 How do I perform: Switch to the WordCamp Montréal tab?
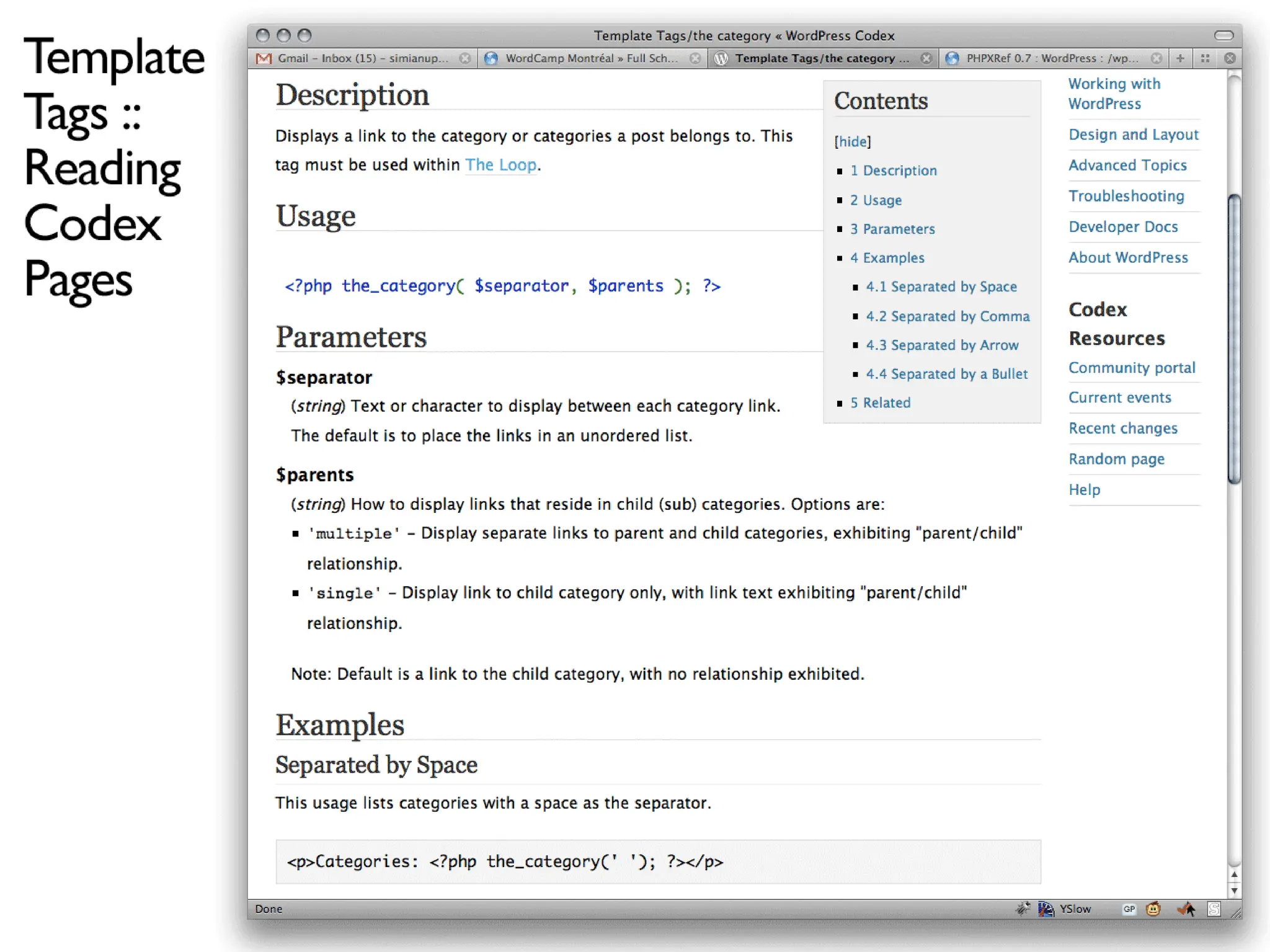[593, 58]
